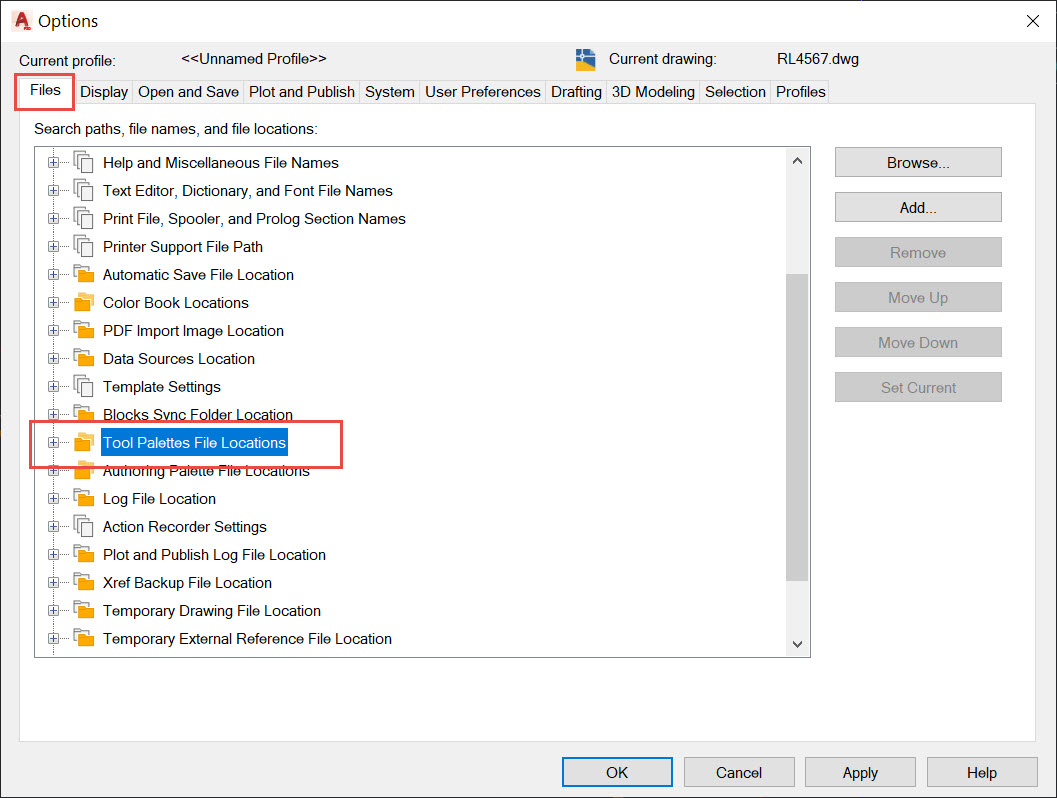Expand the Data Sources Location node

(x=52, y=358)
